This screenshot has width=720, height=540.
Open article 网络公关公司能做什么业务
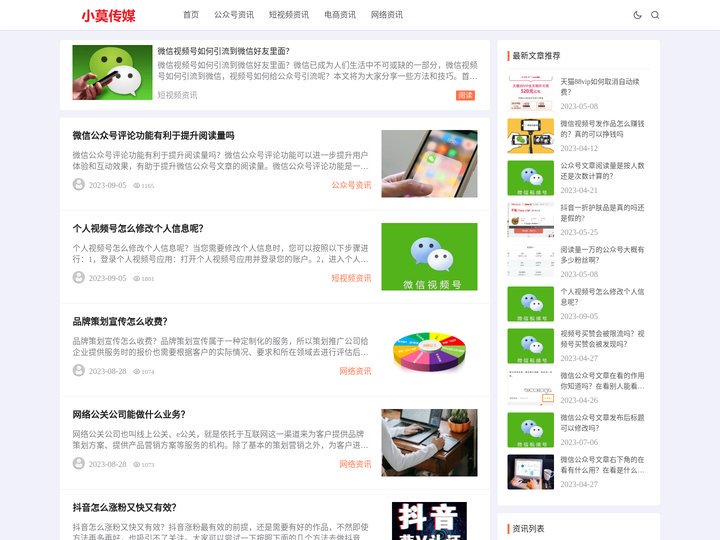point(129,415)
